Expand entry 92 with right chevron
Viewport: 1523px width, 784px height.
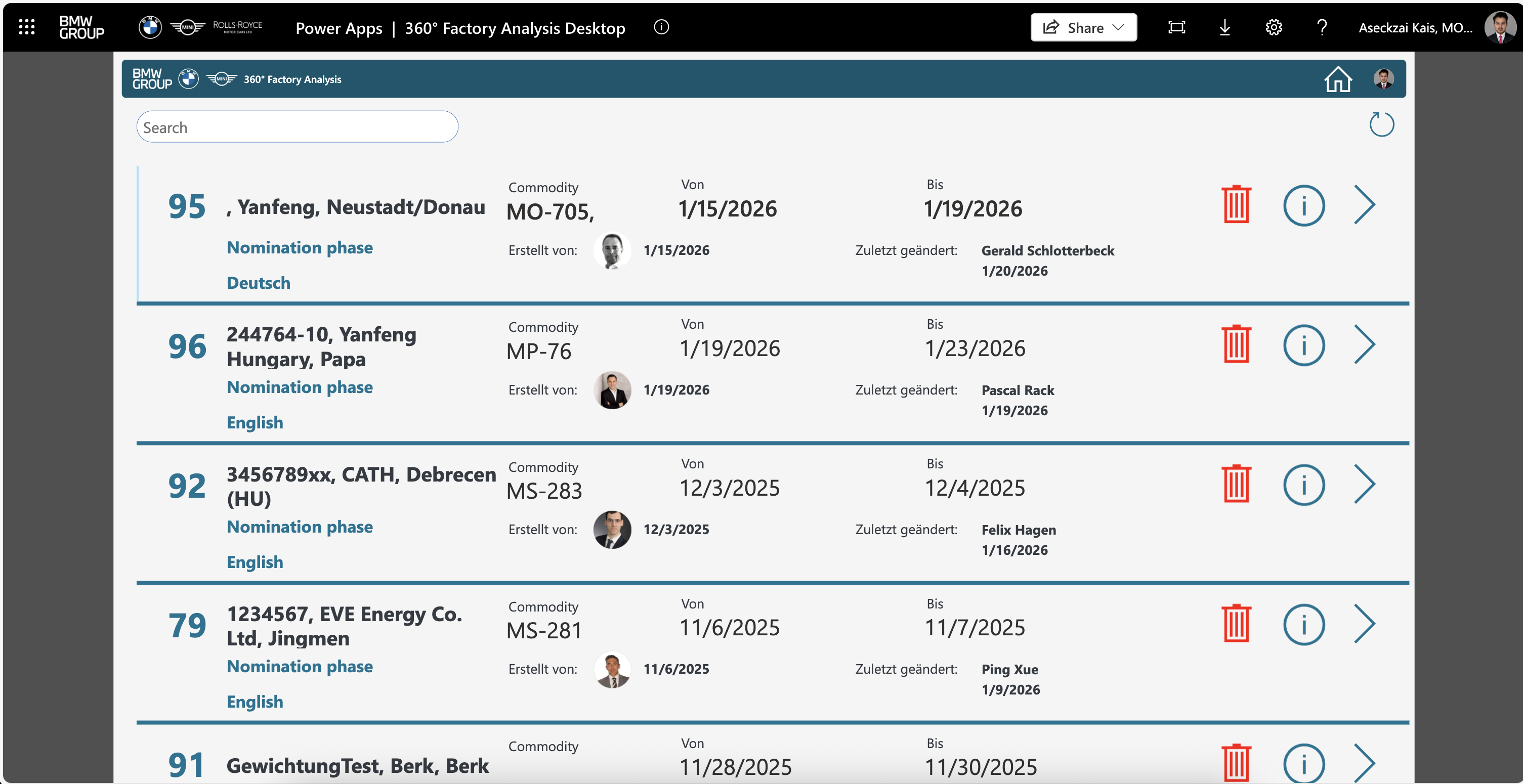[x=1365, y=485]
